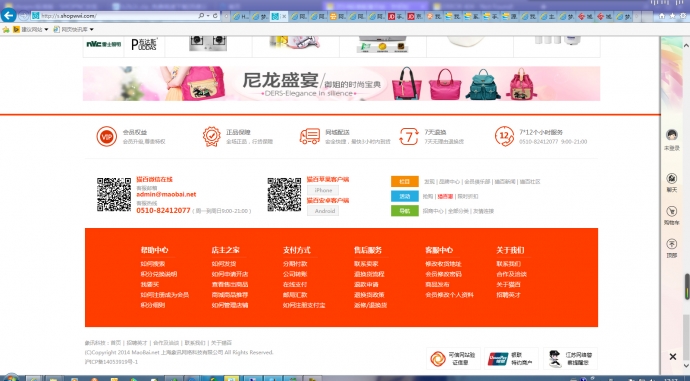Open 在线支付 under 支付方式

295,285
